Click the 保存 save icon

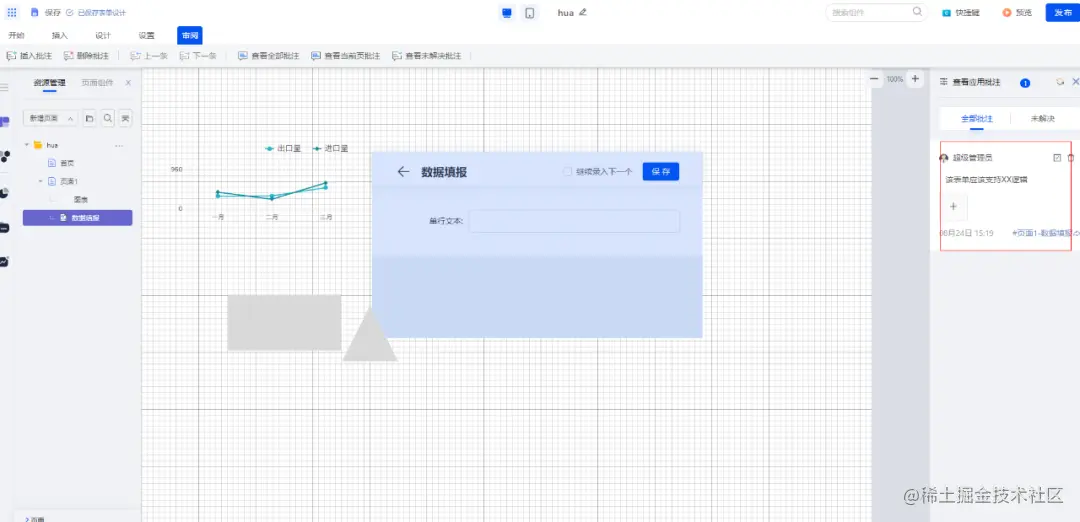click(34, 12)
